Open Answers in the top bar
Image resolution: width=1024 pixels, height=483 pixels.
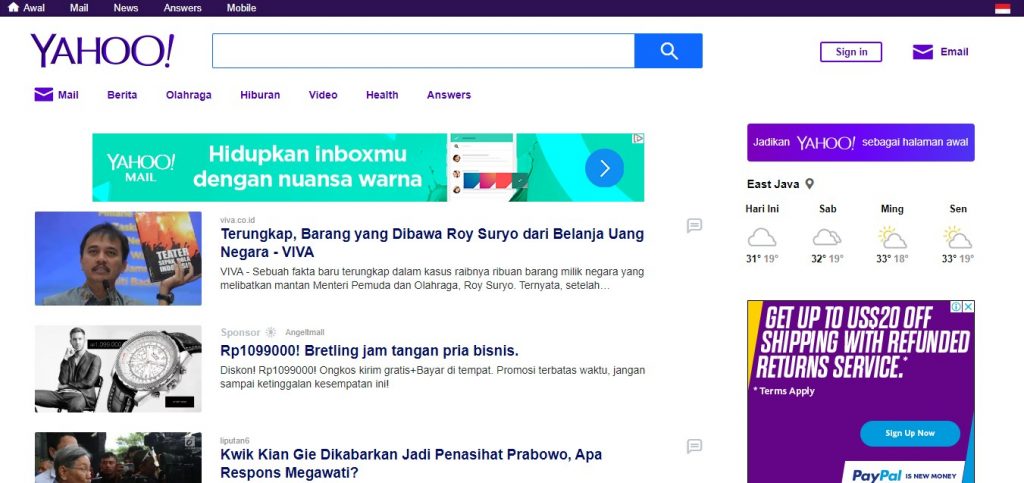182,8
